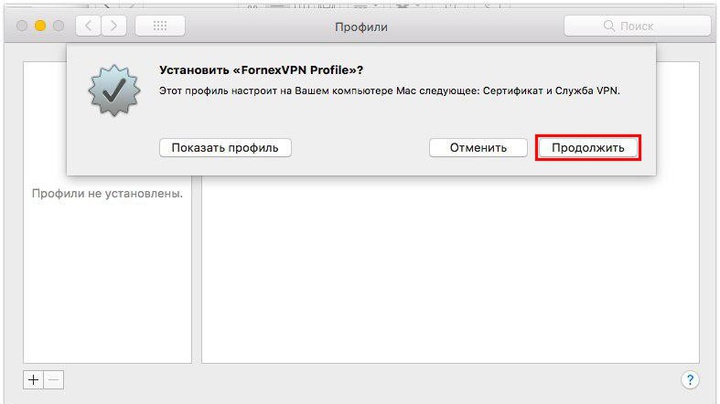Add a profile with the plus button
Viewport: 720px width, 404px height.
33,380
